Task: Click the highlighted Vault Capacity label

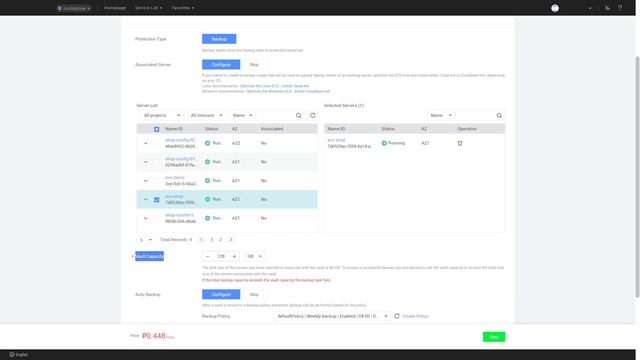Action: (149, 256)
